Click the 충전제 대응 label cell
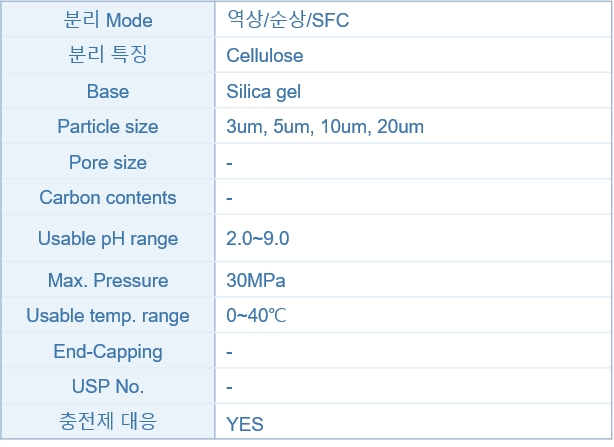 point(108,421)
